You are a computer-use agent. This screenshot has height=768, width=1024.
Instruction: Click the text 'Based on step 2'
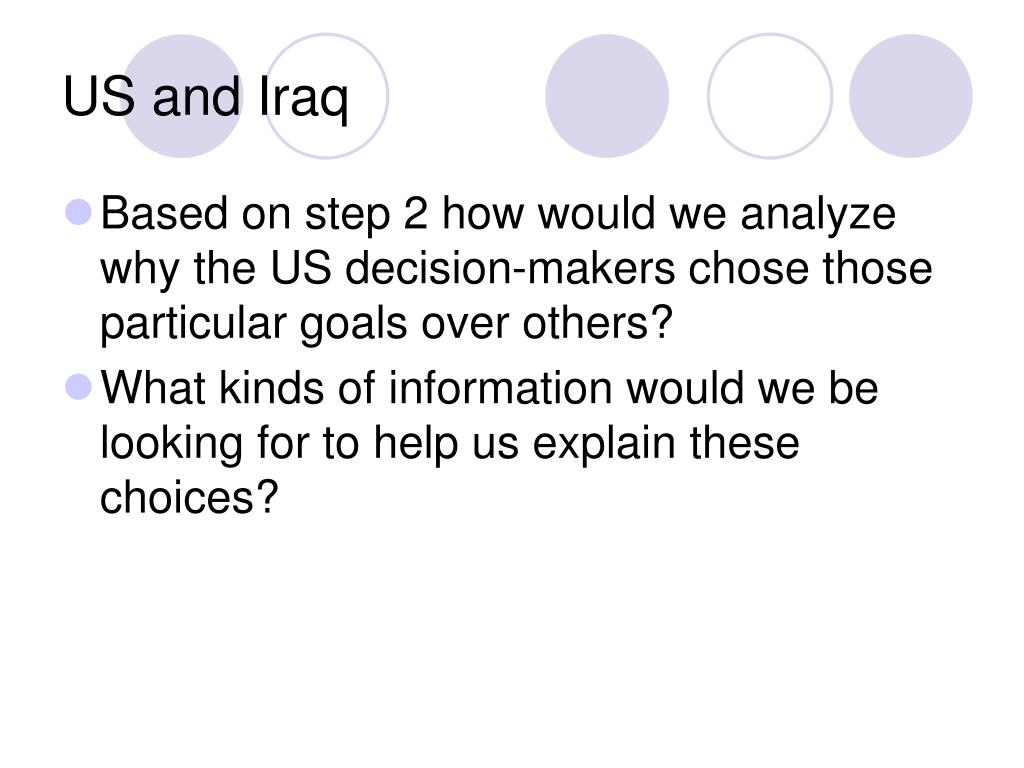[x=264, y=214]
